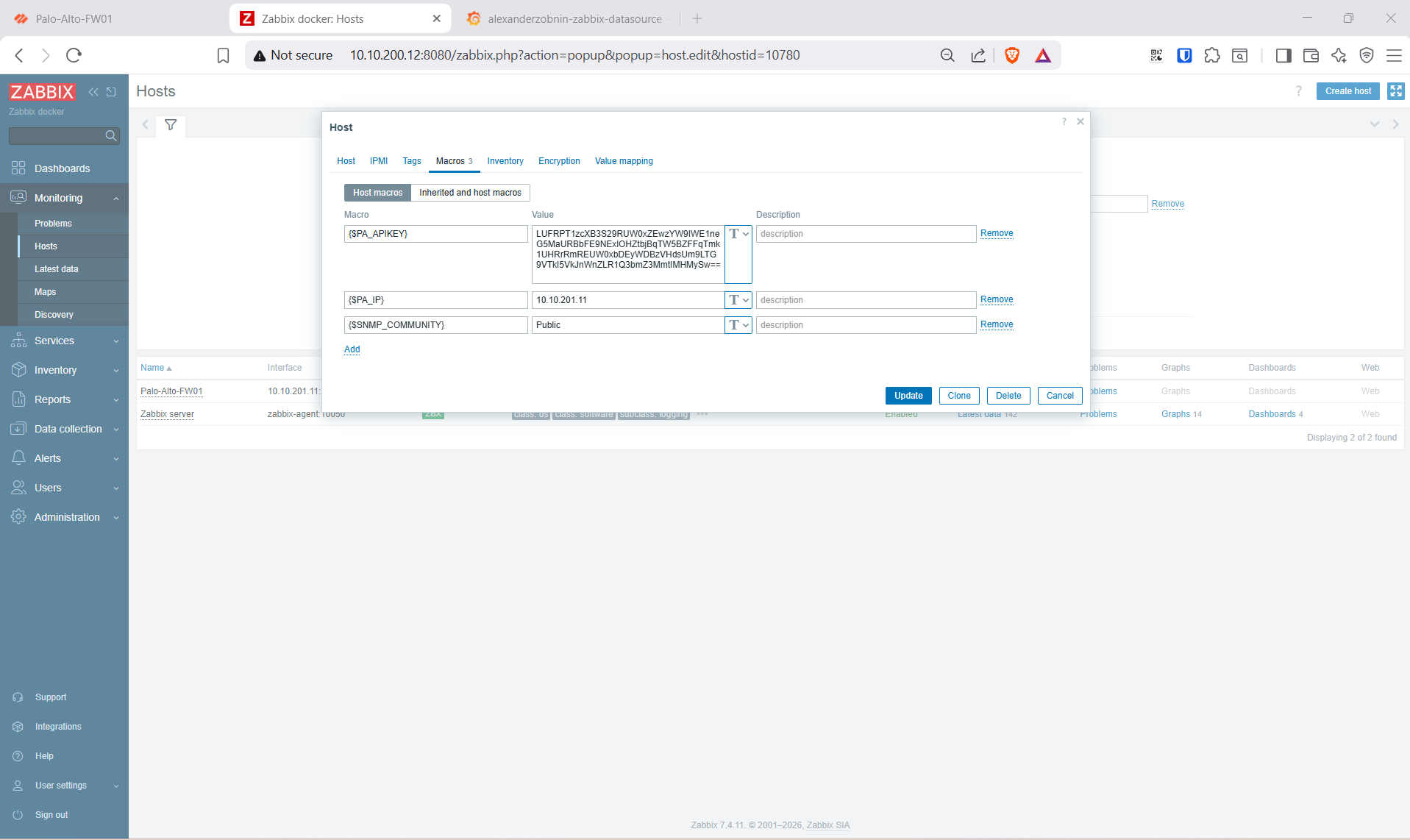Open Brave Leo AI icon
The width and height of the screenshot is (1410, 840).
click(x=1339, y=55)
